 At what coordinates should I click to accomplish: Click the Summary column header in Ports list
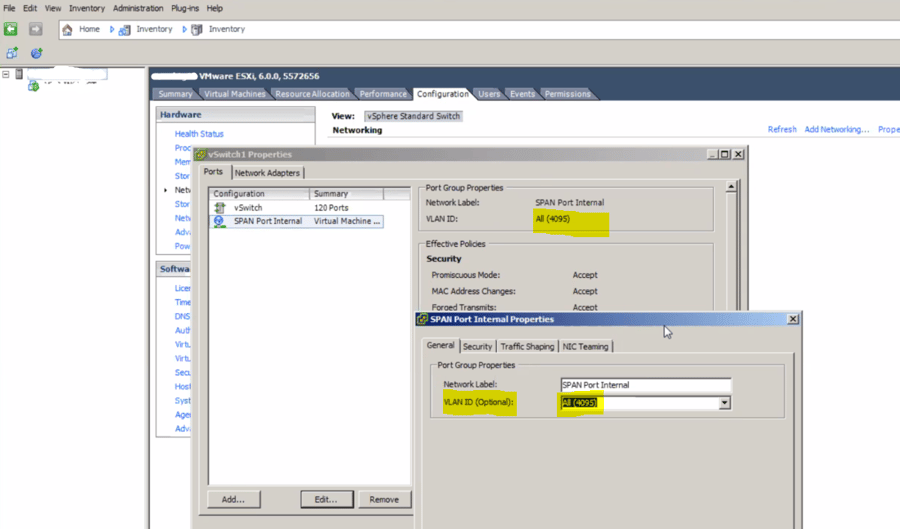coord(347,194)
